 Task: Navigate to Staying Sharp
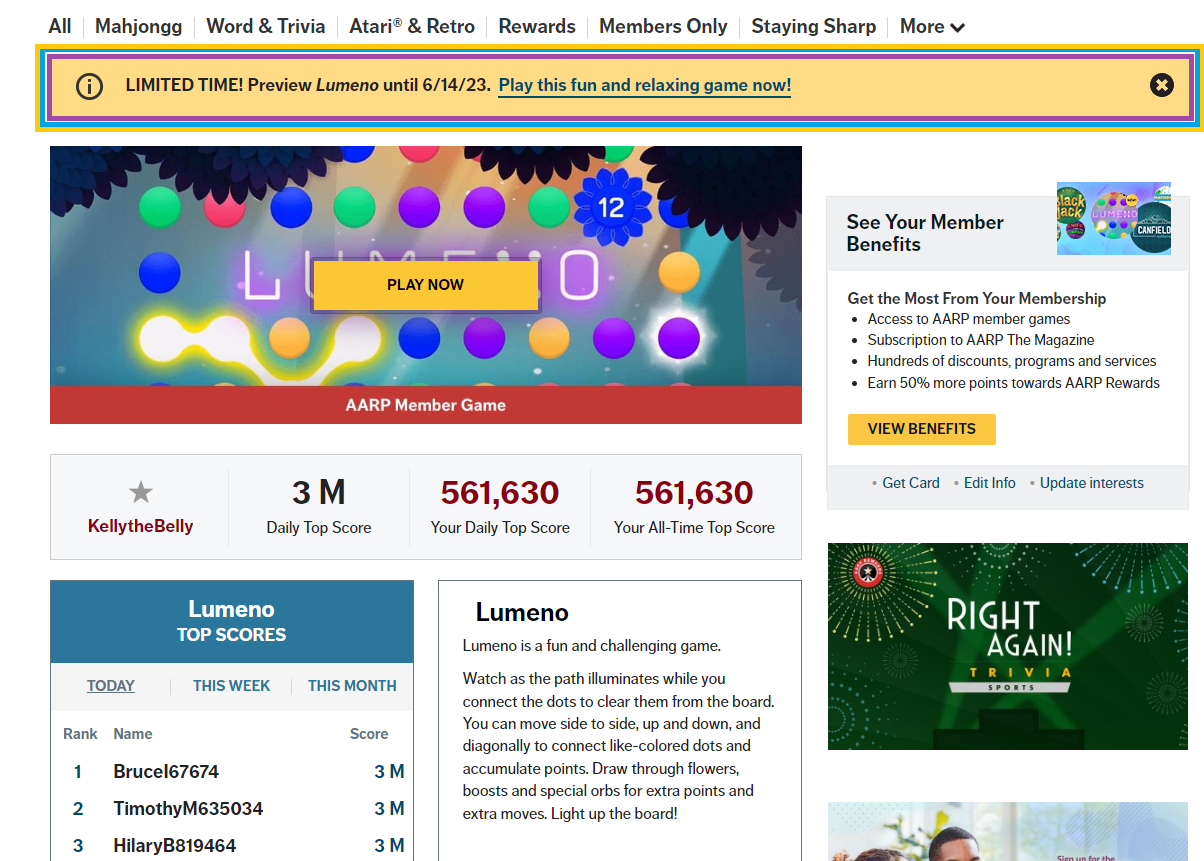(813, 27)
